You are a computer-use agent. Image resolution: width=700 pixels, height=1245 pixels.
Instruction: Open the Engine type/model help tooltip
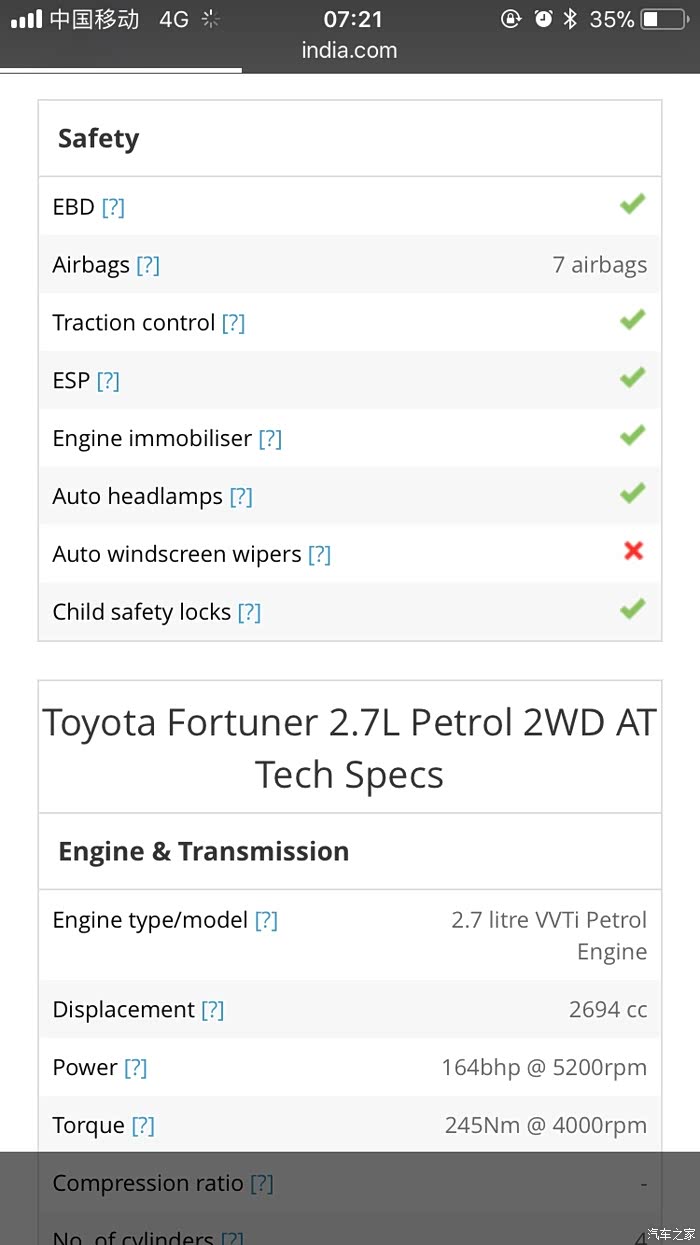pos(266,920)
